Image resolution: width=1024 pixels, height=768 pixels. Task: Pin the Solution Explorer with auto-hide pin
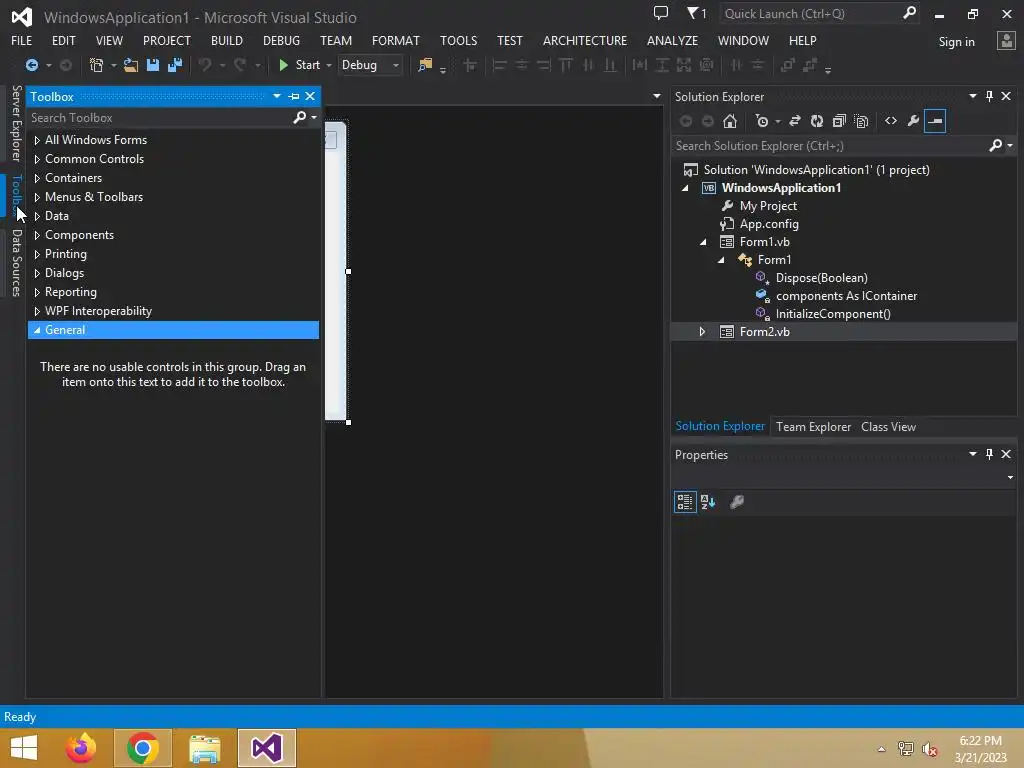(989, 96)
